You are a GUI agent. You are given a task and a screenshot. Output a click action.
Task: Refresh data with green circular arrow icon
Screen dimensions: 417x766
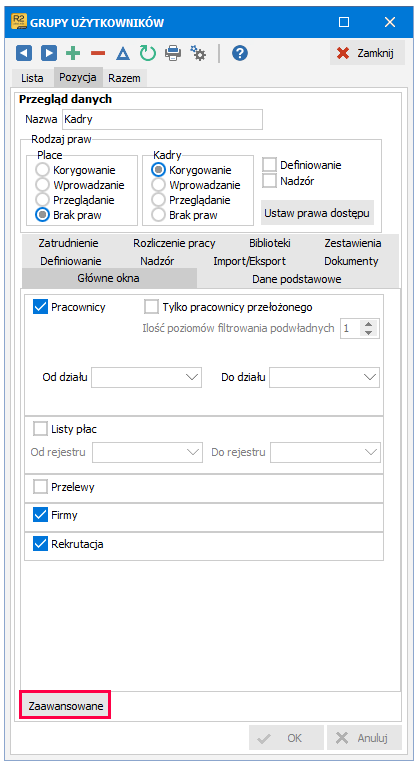[147, 53]
